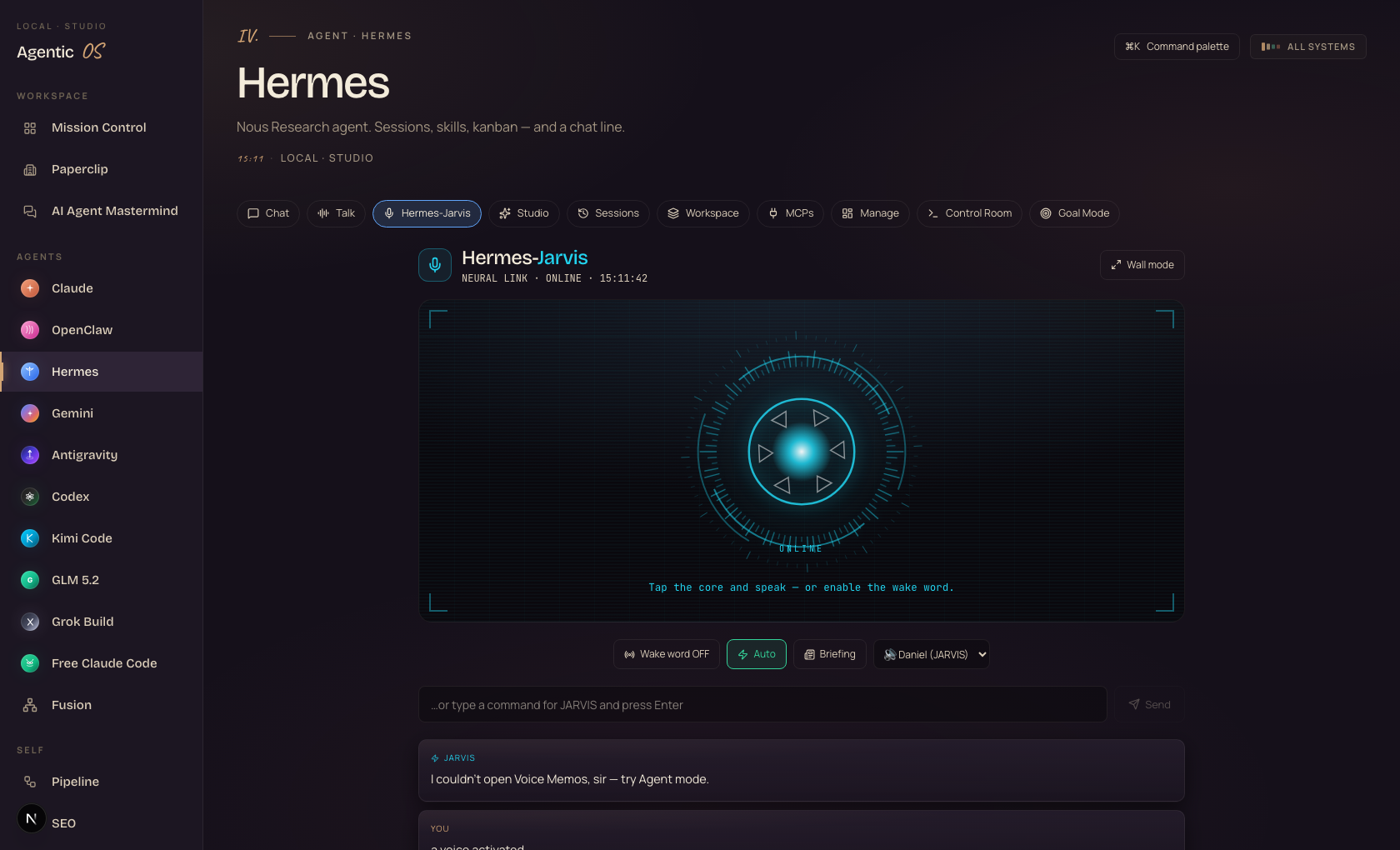1400x850 pixels.
Task: Click the Hermes agent avatar icon
Action: (30, 372)
